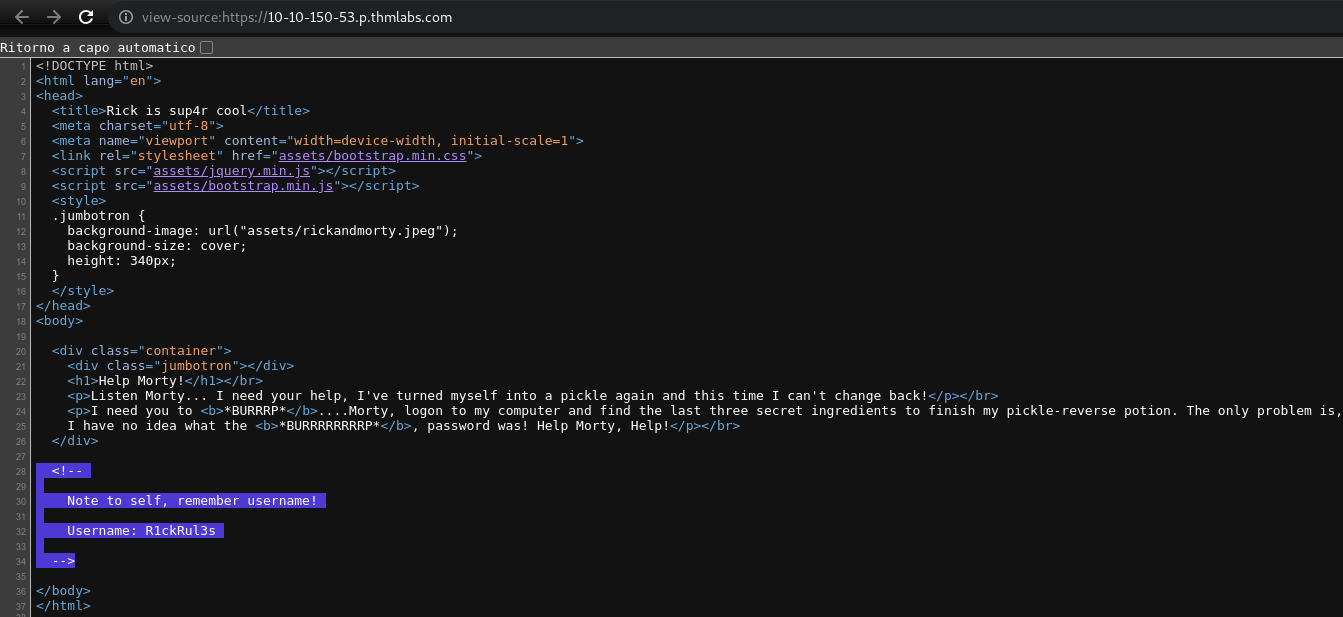Click the 'Note to self, remember username!' line

[192, 501]
